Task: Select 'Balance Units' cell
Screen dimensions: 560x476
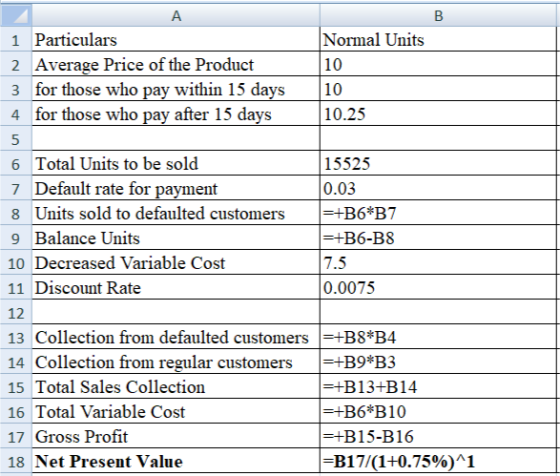Action: 176,238
